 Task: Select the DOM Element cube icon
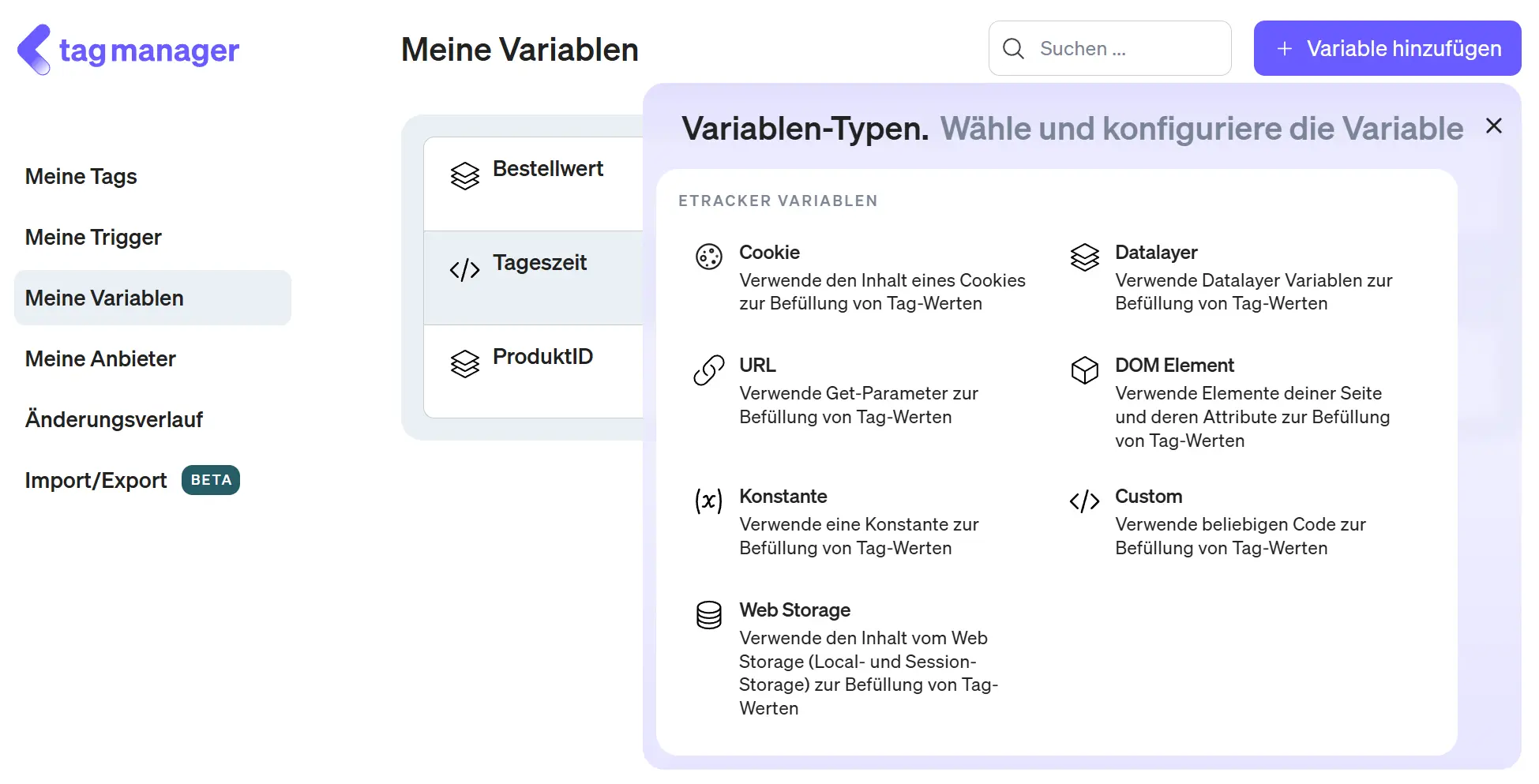pos(1085,369)
